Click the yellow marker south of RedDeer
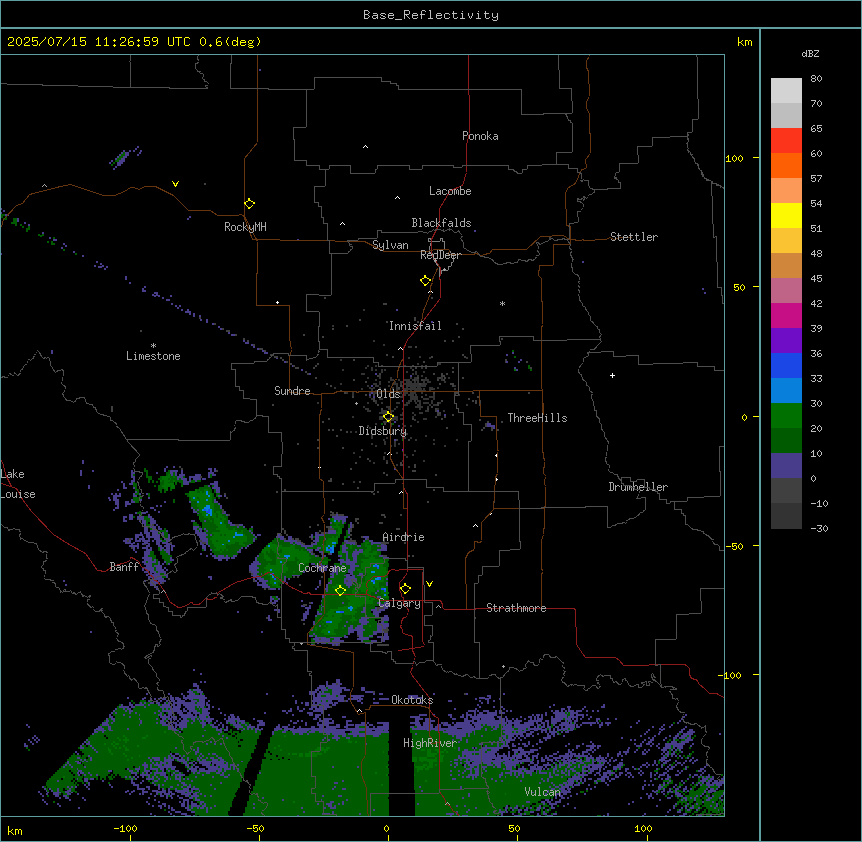 [425, 281]
